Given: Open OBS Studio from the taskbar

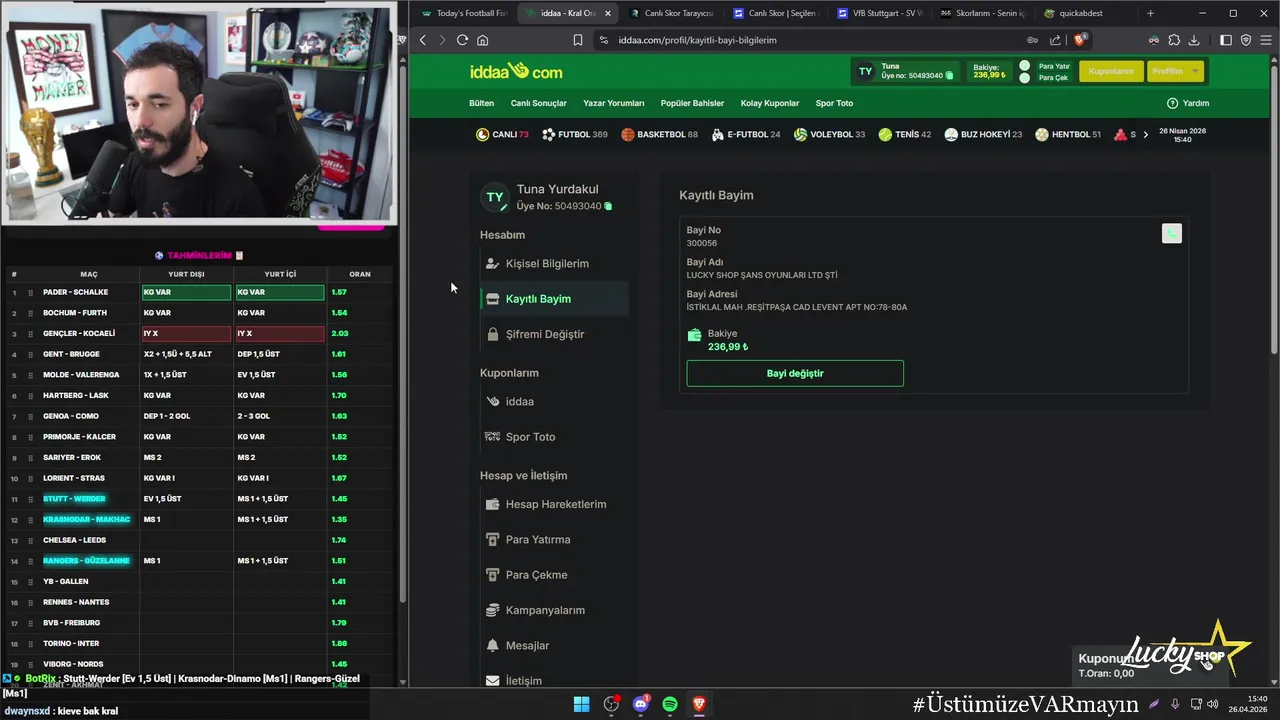Looking at the screenshot, I should click(611, 704).
